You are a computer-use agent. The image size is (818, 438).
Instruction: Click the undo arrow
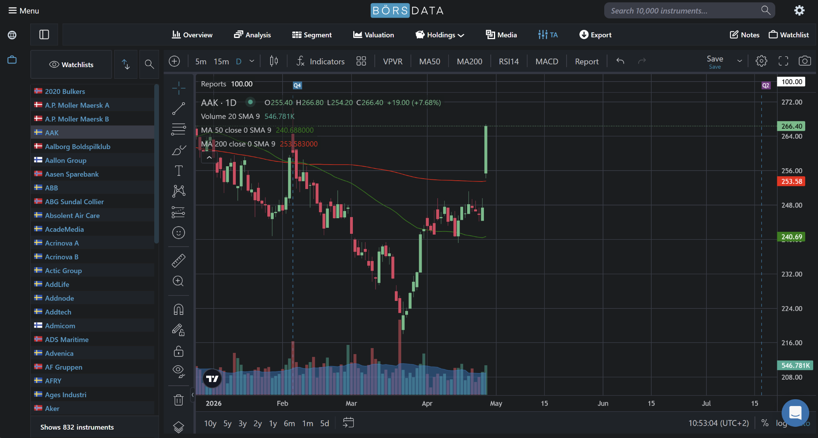pos(620,61)
